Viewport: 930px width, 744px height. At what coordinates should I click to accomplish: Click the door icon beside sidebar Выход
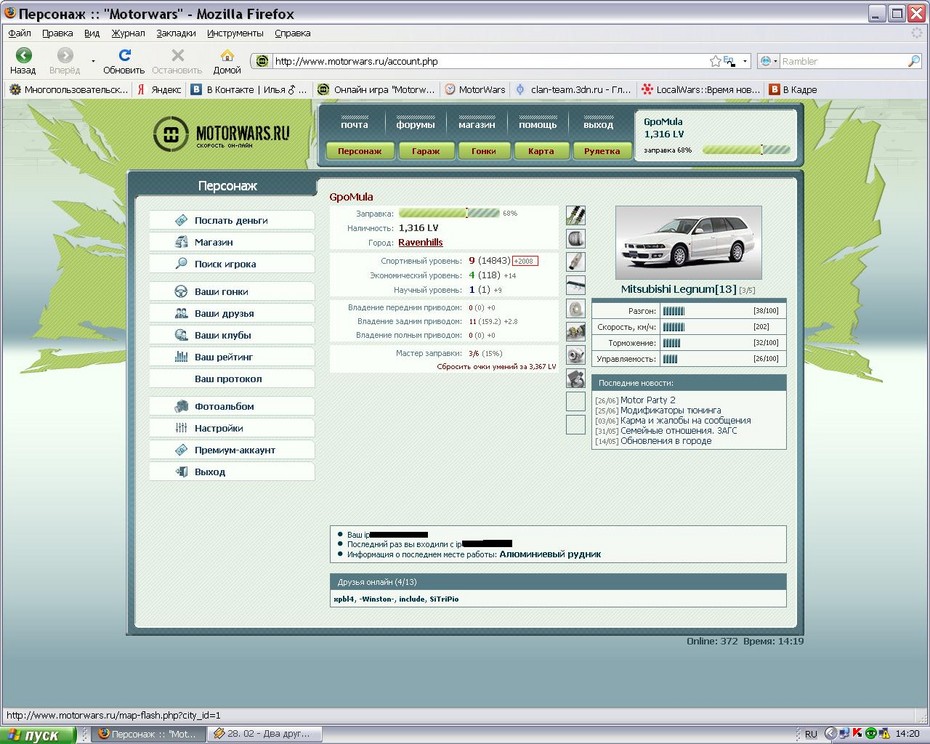click(181, 472)
